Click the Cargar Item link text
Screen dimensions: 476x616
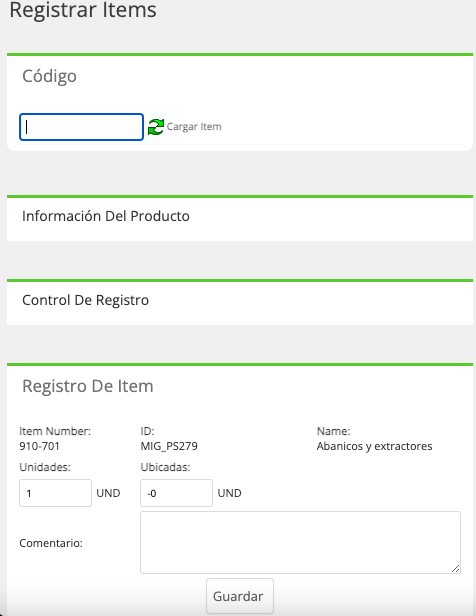(x=194, y=126)
